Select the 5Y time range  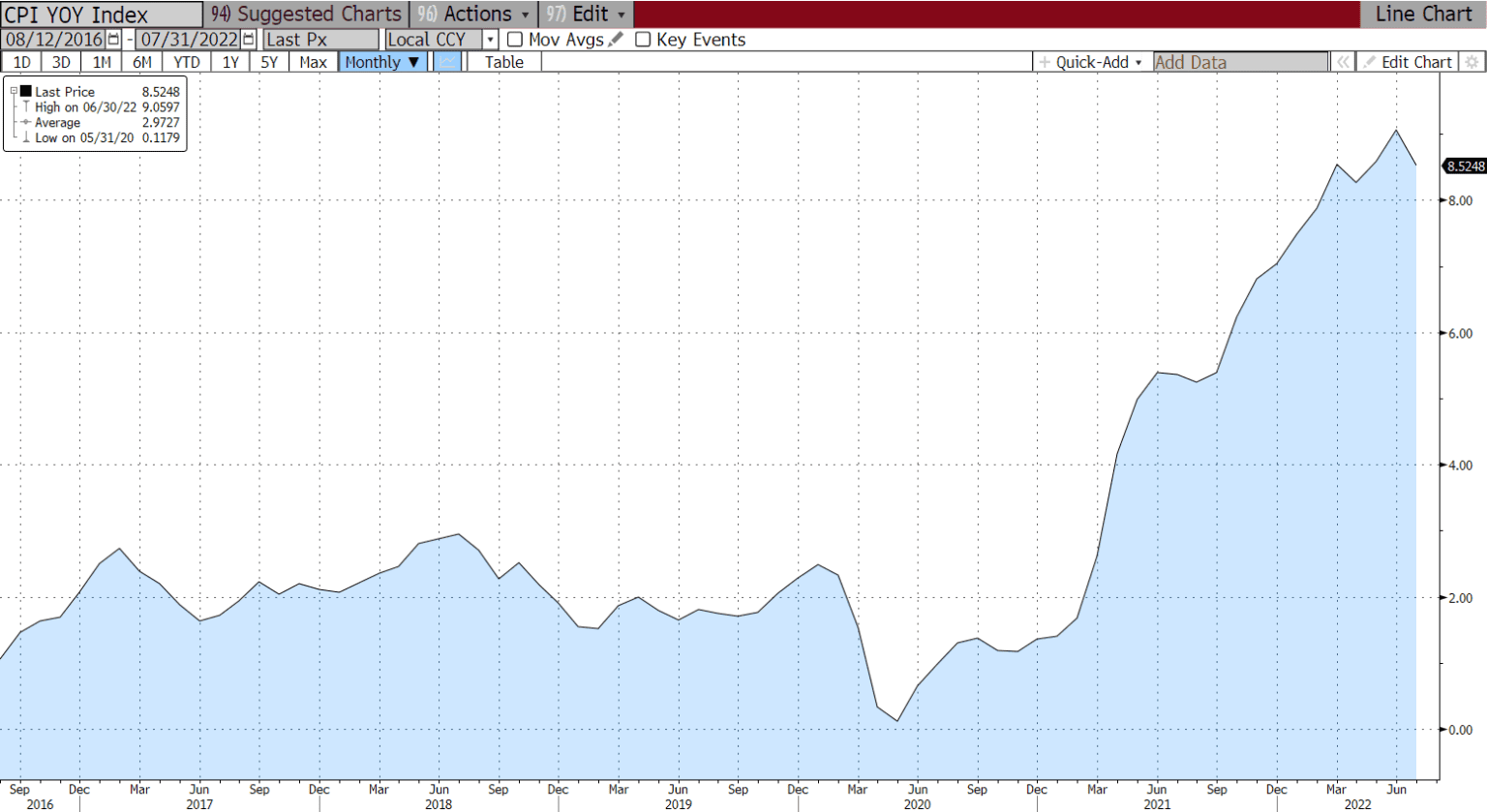269,62
